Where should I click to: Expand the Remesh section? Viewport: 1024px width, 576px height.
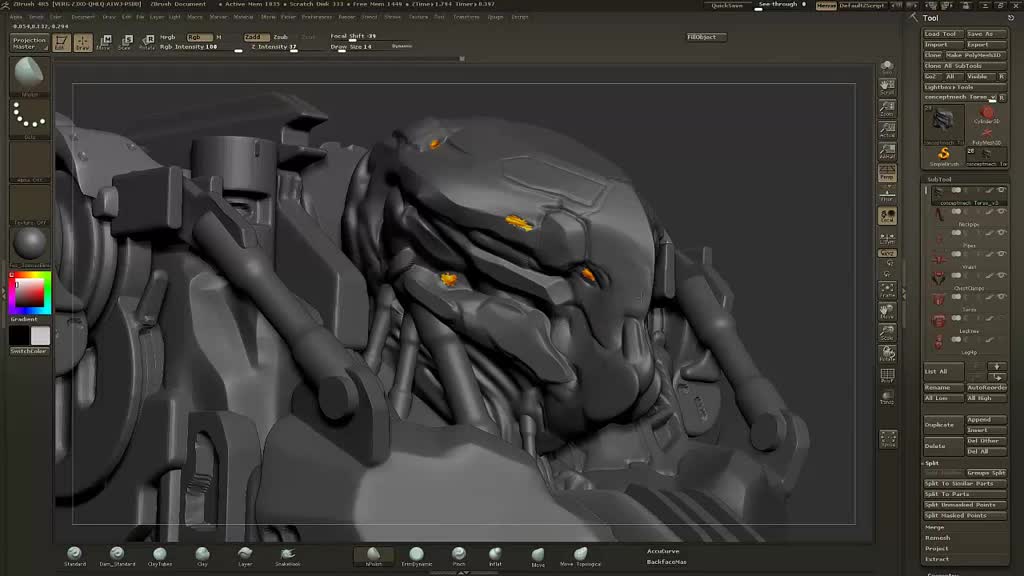(937, 538)
